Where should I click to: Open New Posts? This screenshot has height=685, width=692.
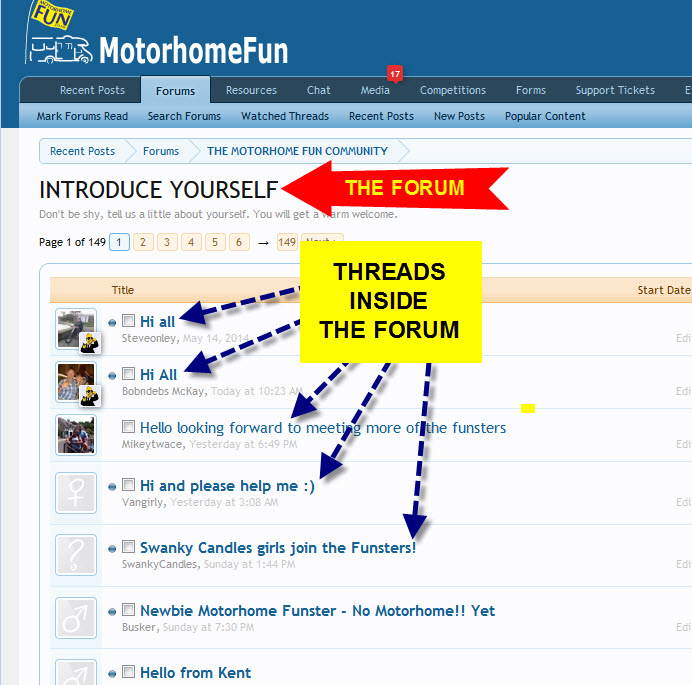tap(459, 116)
